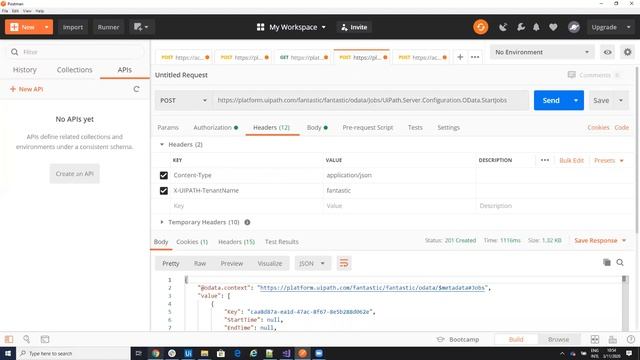Image resolution: width=640 pixels, height=360 pixels.
Task: Click the sidebar Filter search field
Action: coord(75,52)
